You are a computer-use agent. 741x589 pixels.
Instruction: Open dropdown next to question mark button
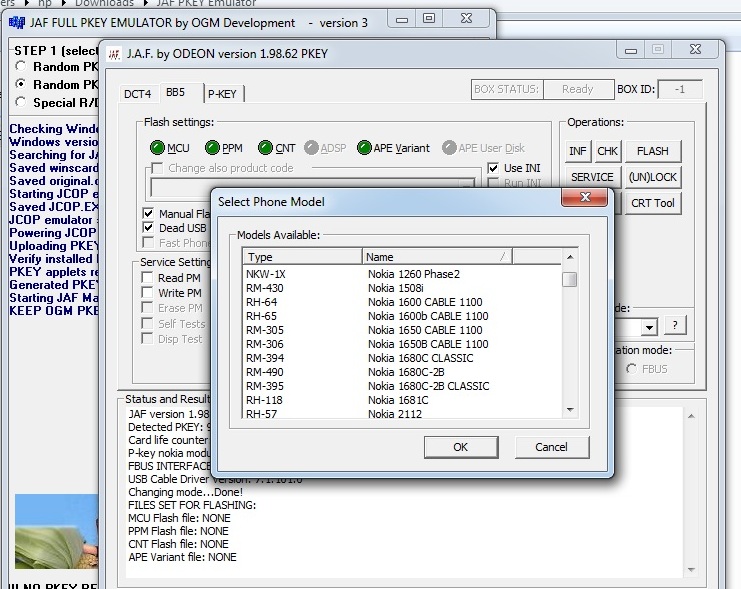coord(649,327)
